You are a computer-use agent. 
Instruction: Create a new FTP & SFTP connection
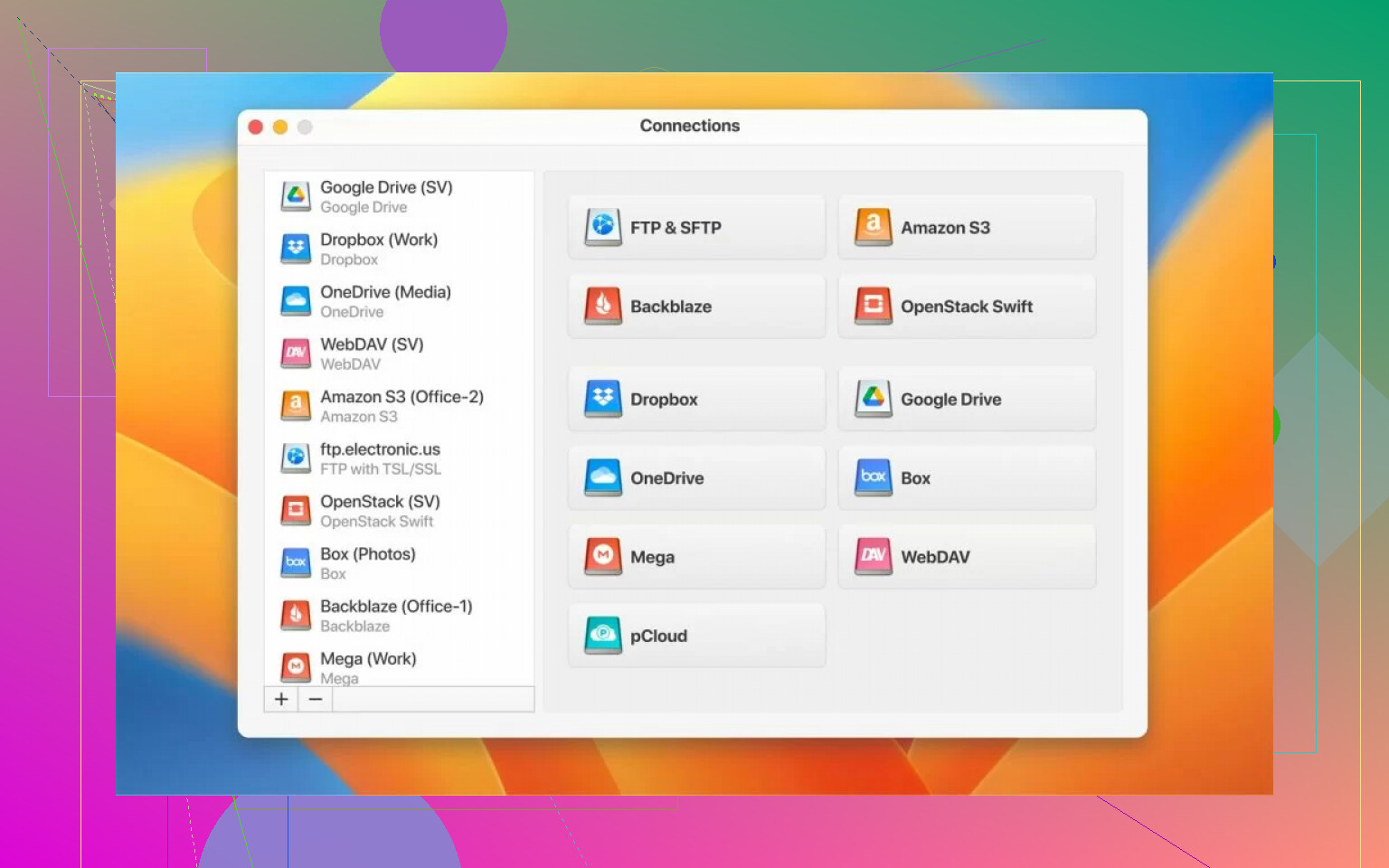696,227
